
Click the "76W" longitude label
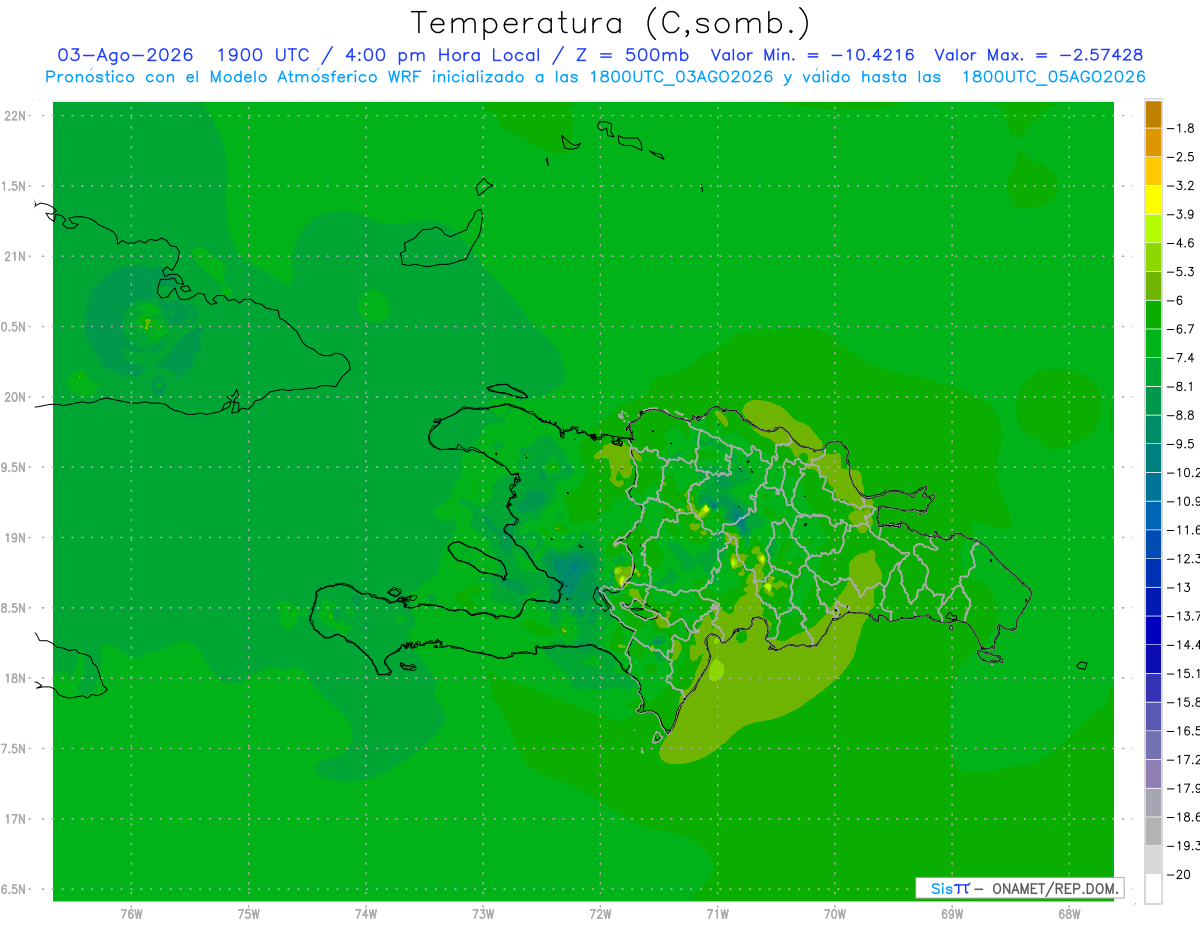point(131,914)
